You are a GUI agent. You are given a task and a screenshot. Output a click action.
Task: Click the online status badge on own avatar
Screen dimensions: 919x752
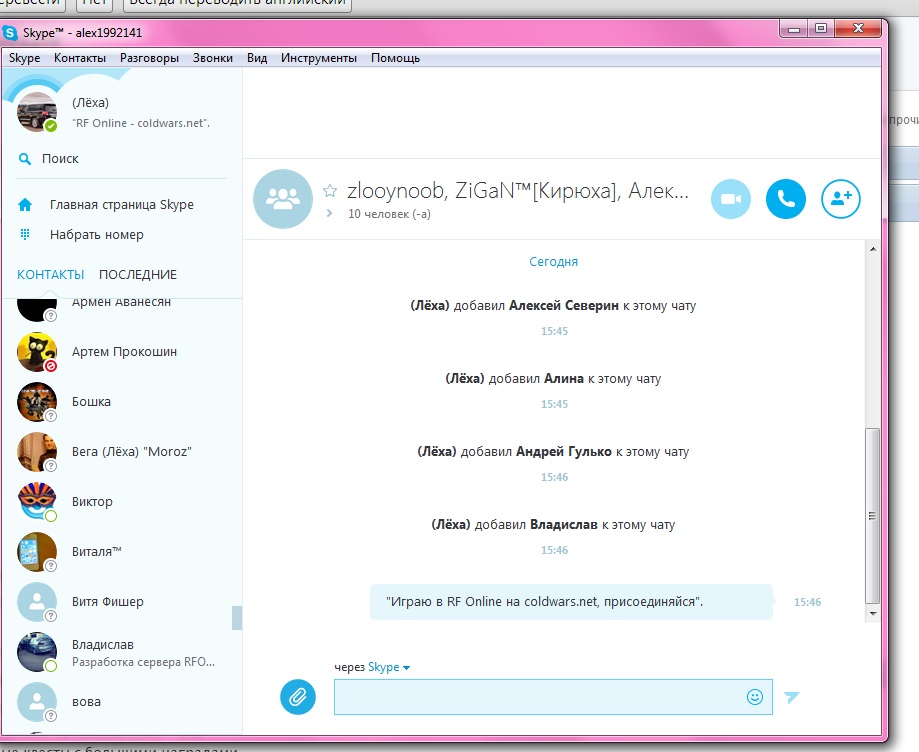51,126
